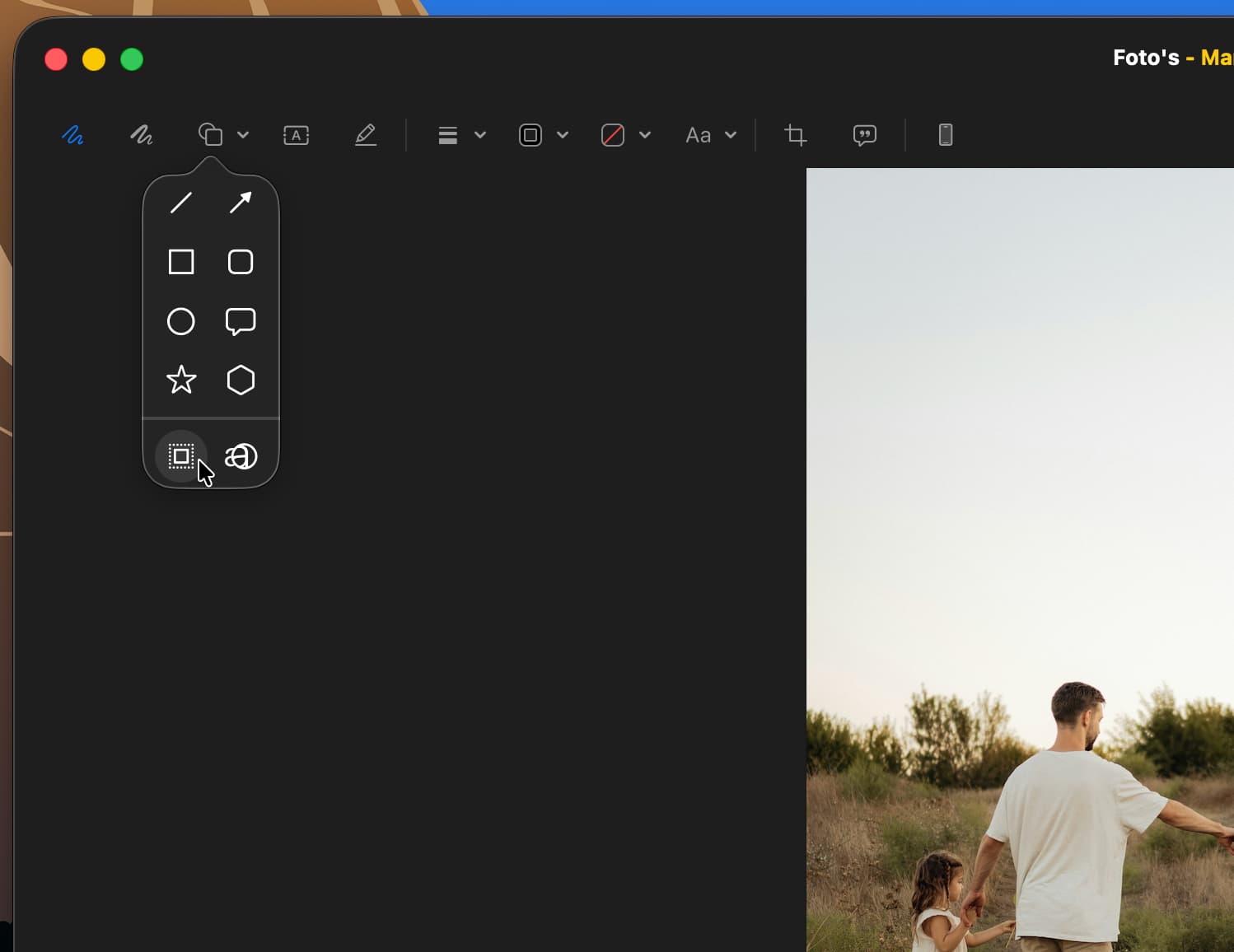Insert a rounded rectangle shape
The height and width of the screenshot is (952, 1234).
(x=241, y=262)
